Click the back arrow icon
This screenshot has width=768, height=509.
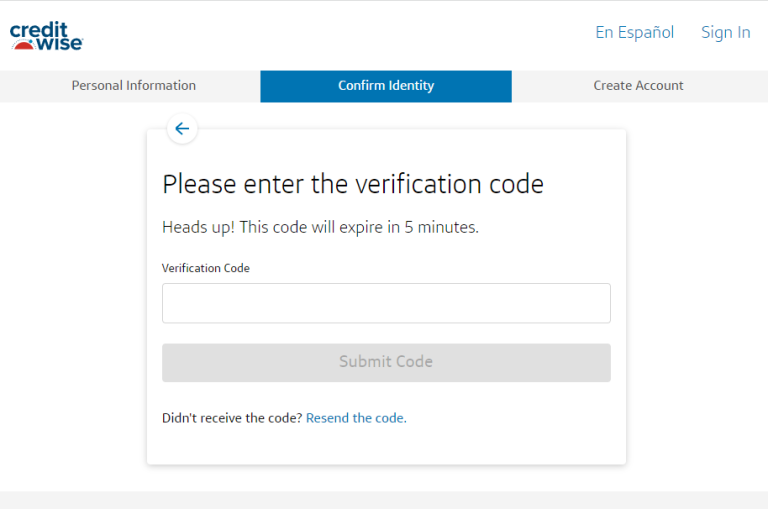click(x=182, y=129)
